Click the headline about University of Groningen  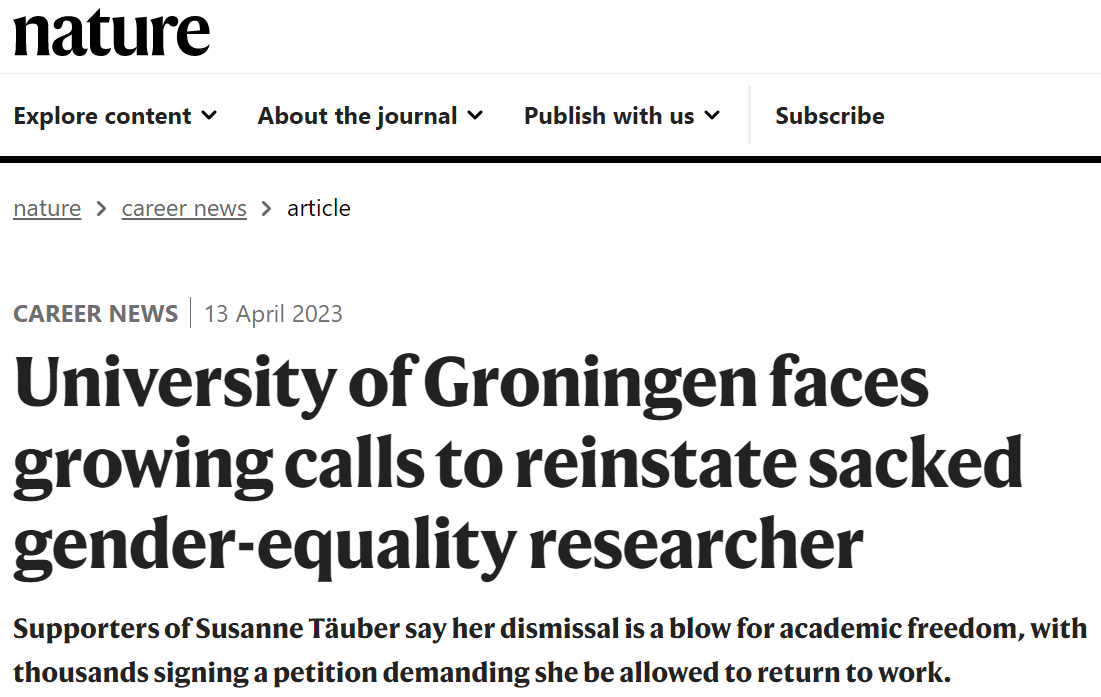517,465
